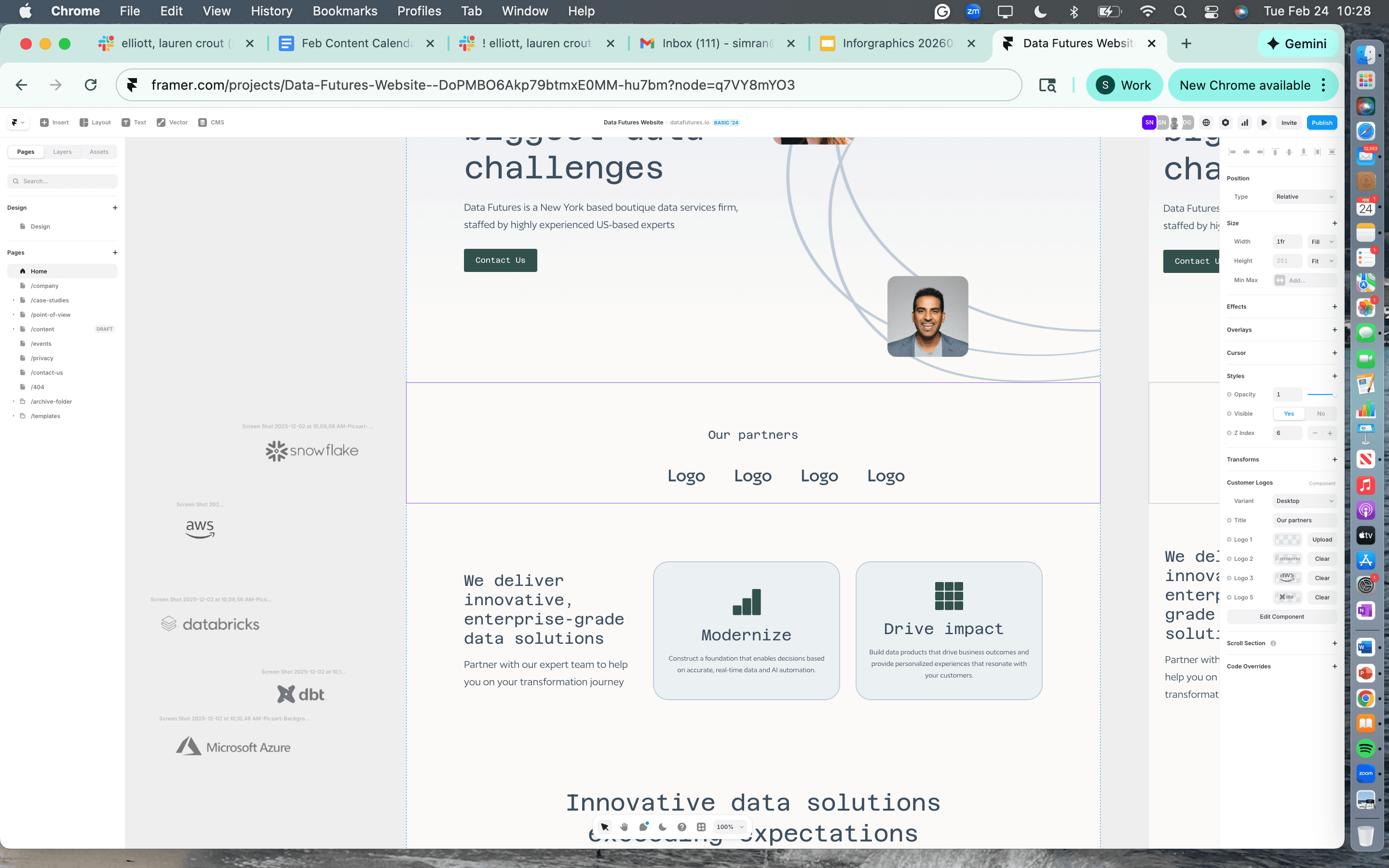Open the CMS panel icon
1389x868 pixels.
click(211, 122)
